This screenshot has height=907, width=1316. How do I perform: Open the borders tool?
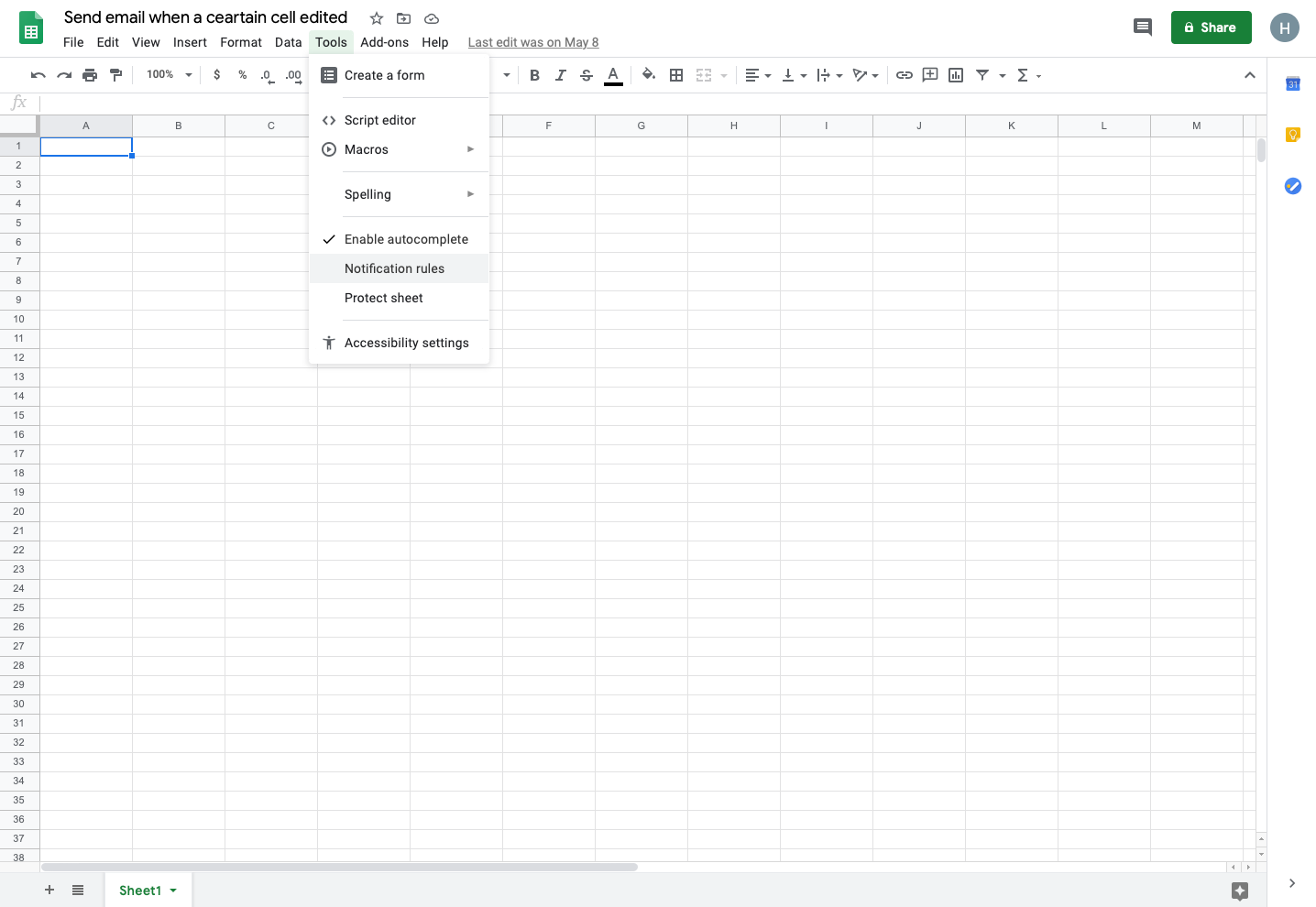676,75
